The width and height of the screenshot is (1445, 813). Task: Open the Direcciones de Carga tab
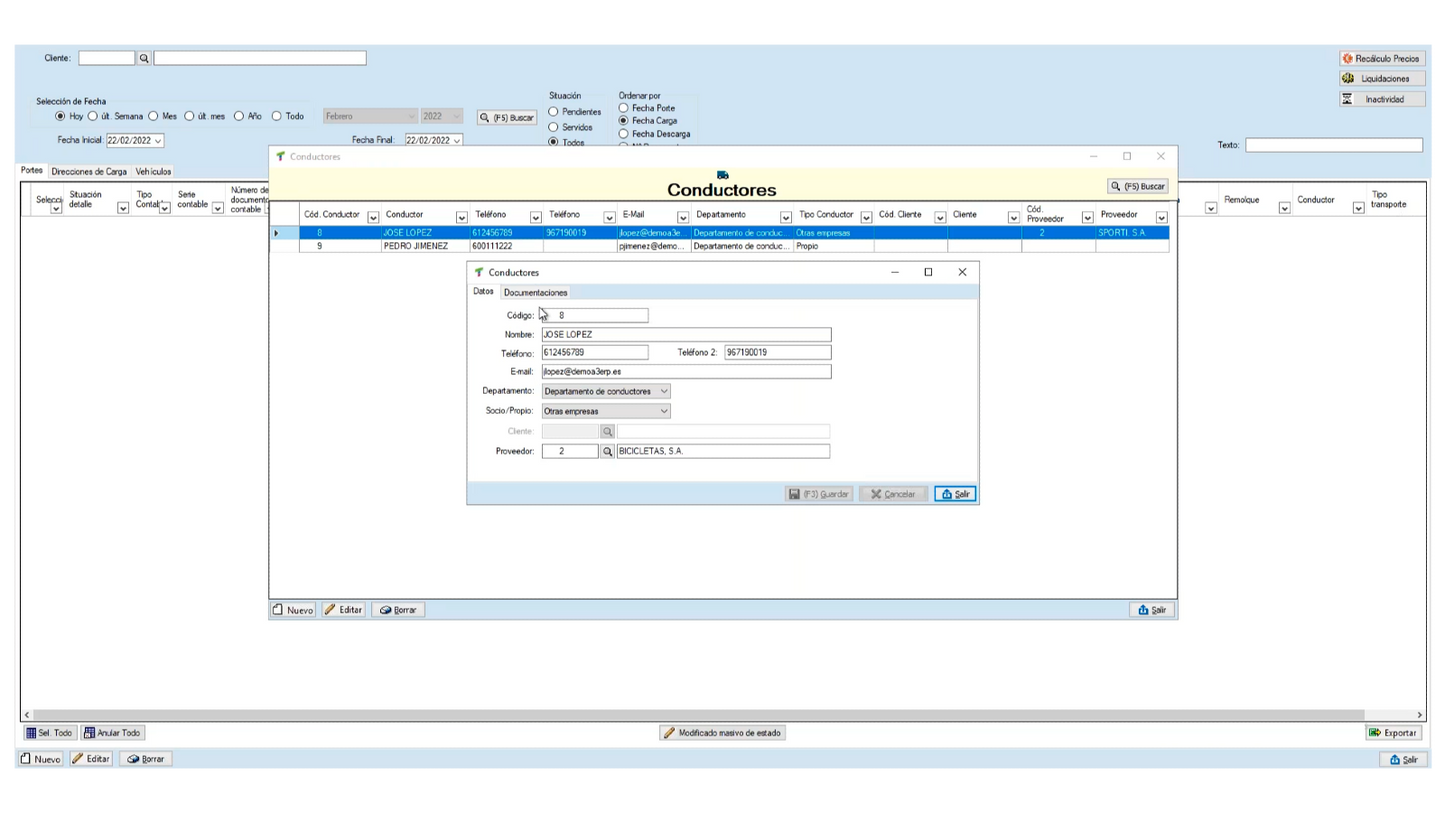(89, 172)
